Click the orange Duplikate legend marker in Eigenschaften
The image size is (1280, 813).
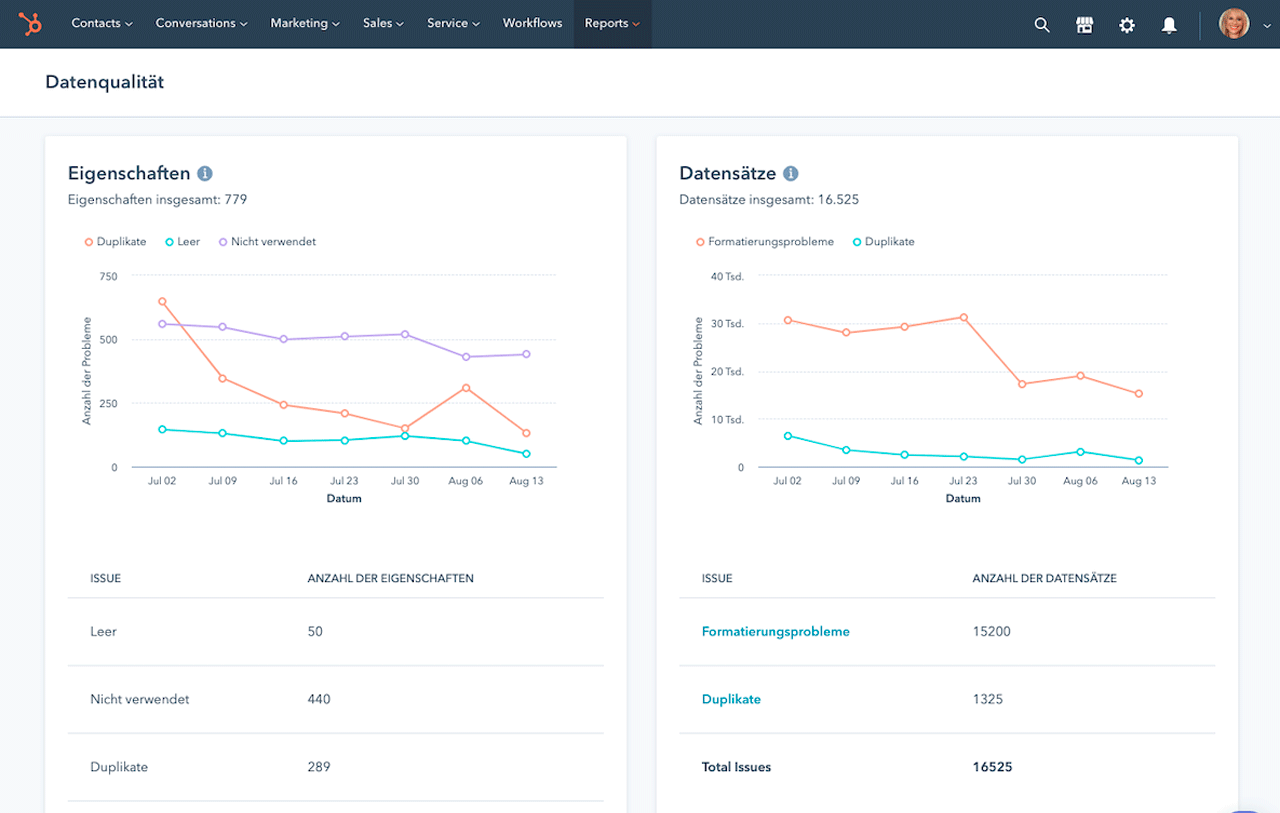89,242
